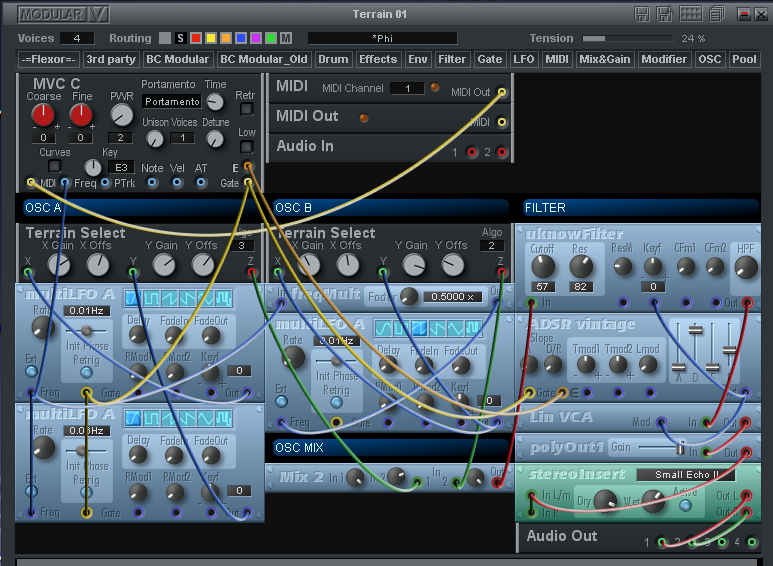Click the Pool category button
This screenshot has width=773, height=566.
click(x=744, y=59)
